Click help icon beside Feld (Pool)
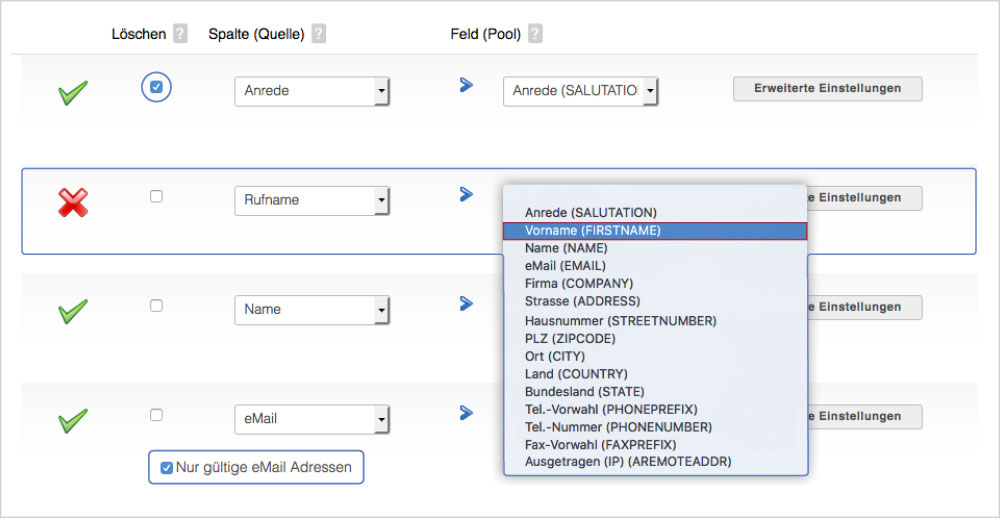This screenshot has width=1000, height=518. [x=535, y=34]
